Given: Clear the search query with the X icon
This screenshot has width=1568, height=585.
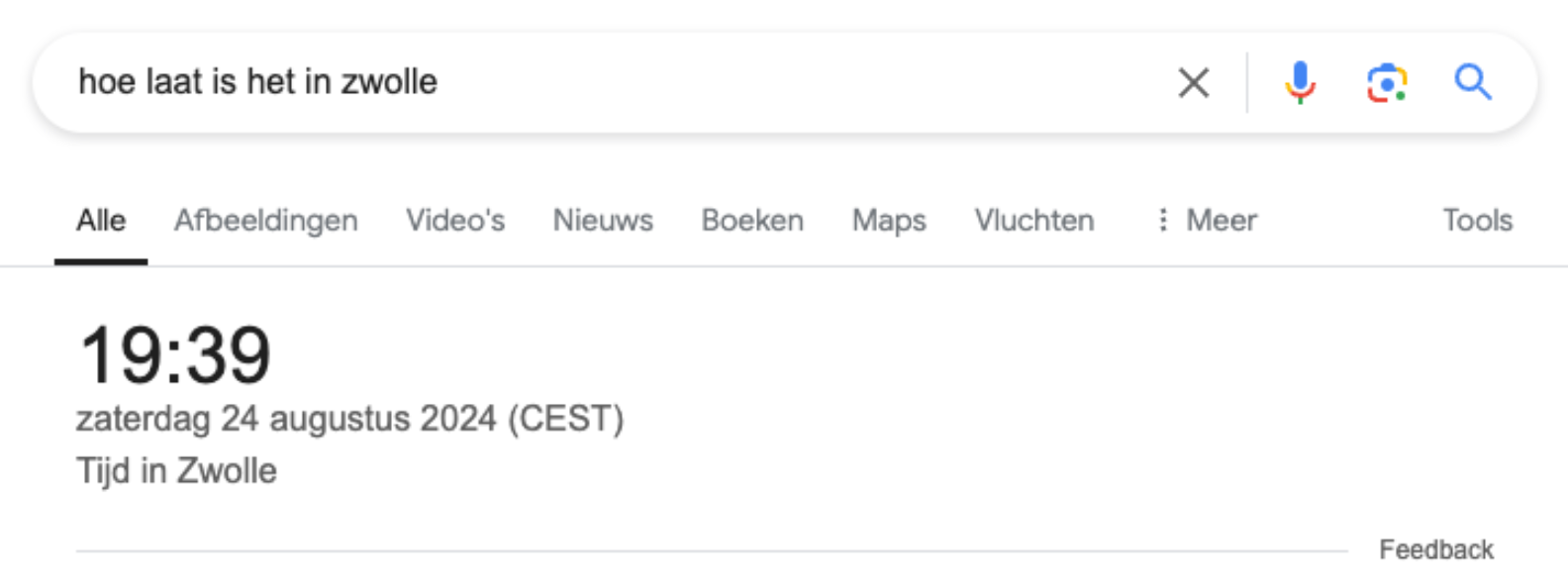Looking at the screenshot, I should click(x=1194, y=82).
